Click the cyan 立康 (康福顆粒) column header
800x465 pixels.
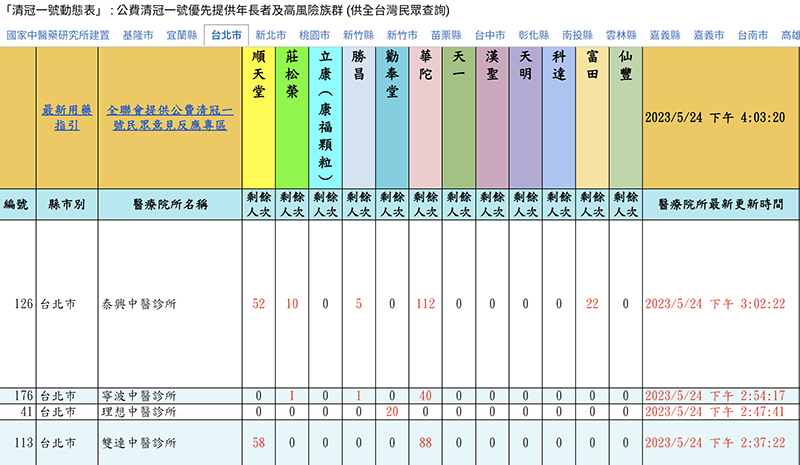click(326, 117)
